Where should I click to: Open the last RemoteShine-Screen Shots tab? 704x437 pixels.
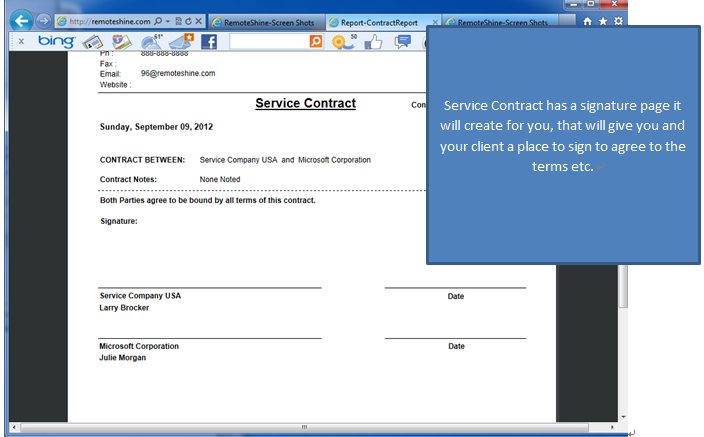tap(500, 22)
